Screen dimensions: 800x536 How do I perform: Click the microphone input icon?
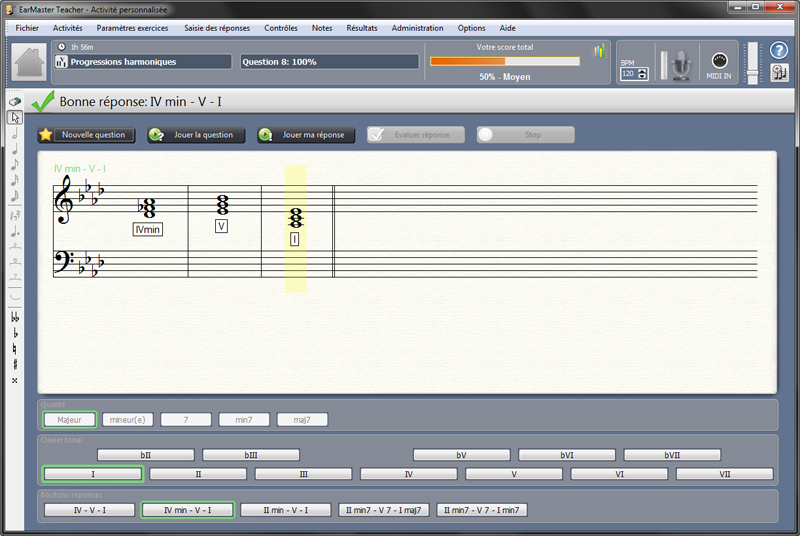tap(681, 65)
